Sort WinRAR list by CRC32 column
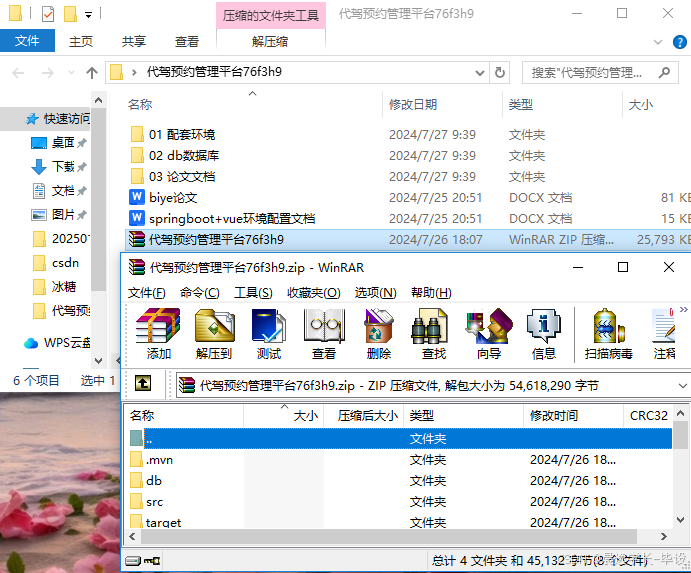Viewport: 691px width, 573px height. coord(649,416)
